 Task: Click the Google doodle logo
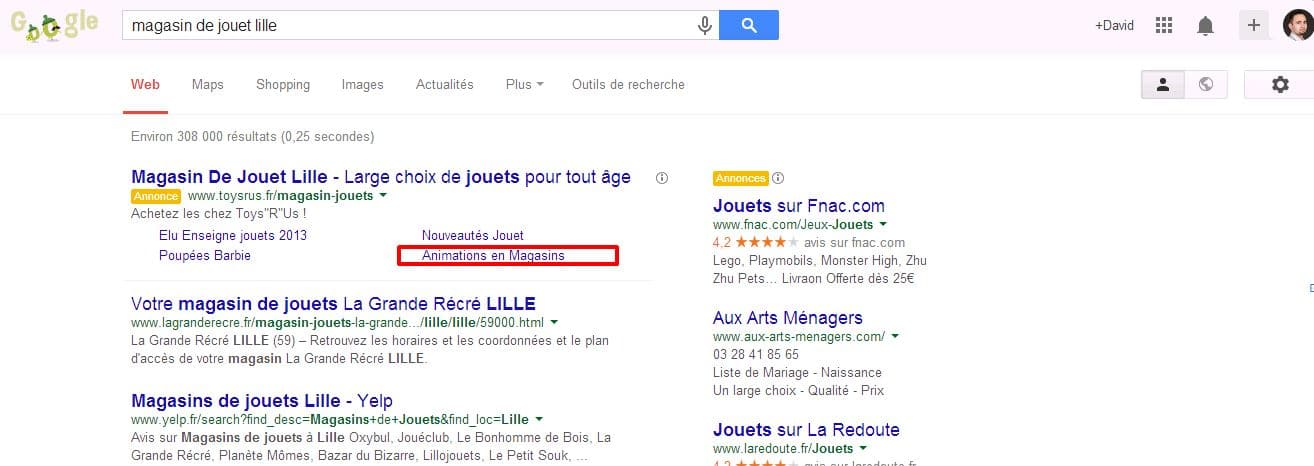click(x=54, y=25)
